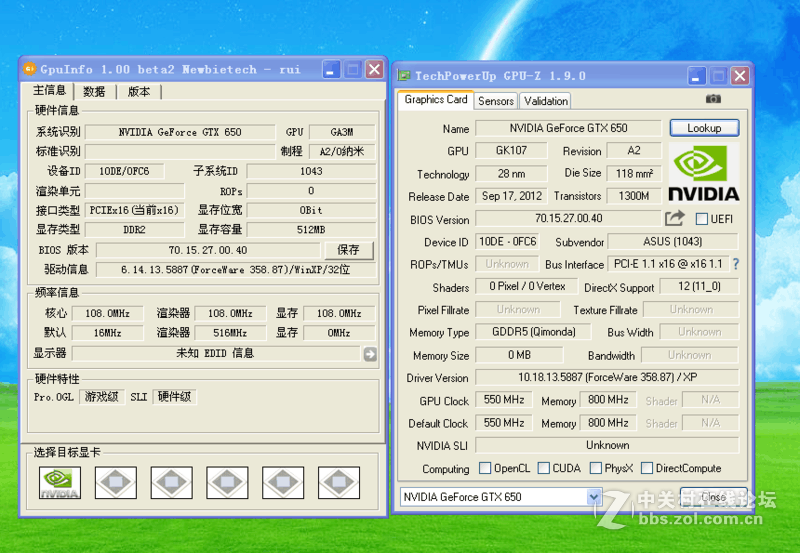The width and height of the screenshot is (800, 553).
Task: Enable the OpenCL checkbox
Action: [485, 468]
